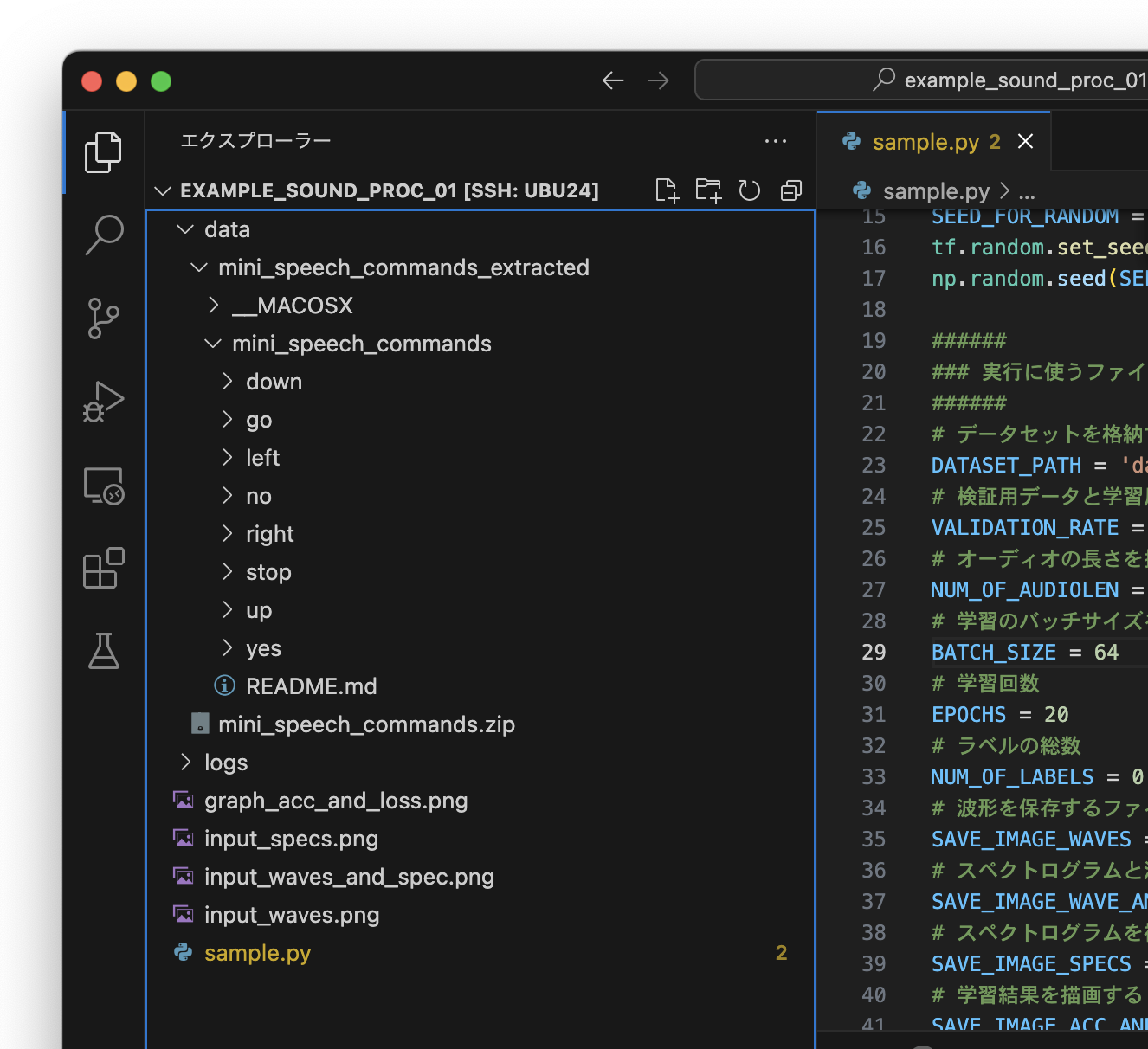Collapse the data folder
Image resolution: width=1148 pixels, height=1049 pixels.
(184, 228)
